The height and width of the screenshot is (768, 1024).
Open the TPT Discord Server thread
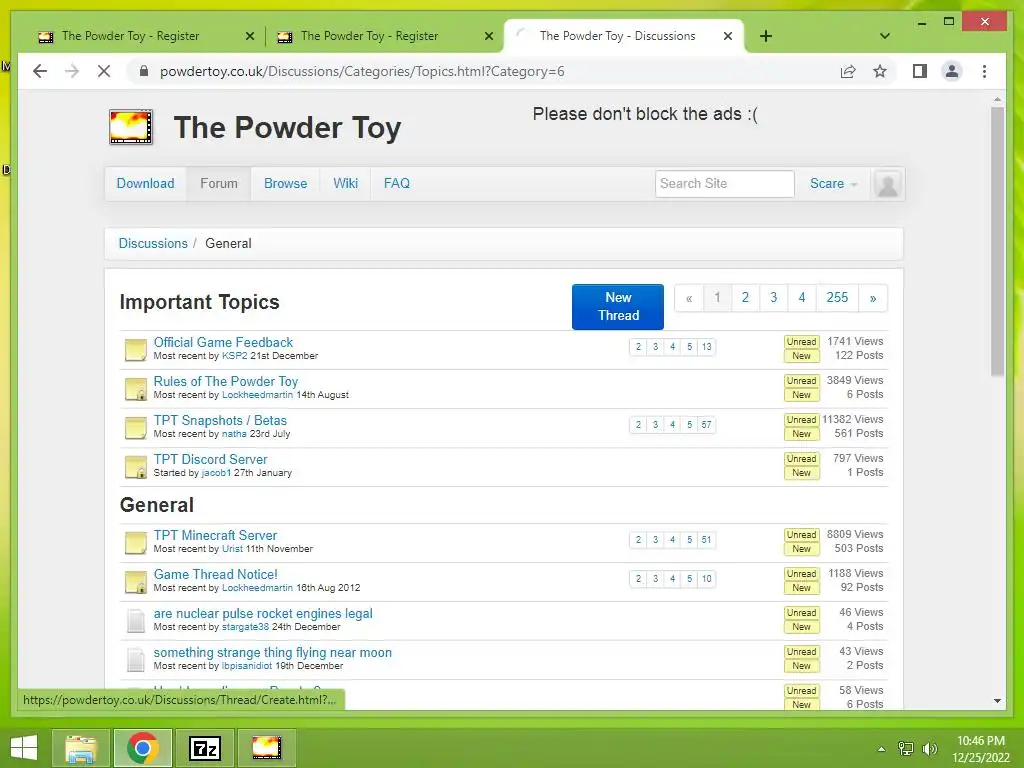point(210,459)
